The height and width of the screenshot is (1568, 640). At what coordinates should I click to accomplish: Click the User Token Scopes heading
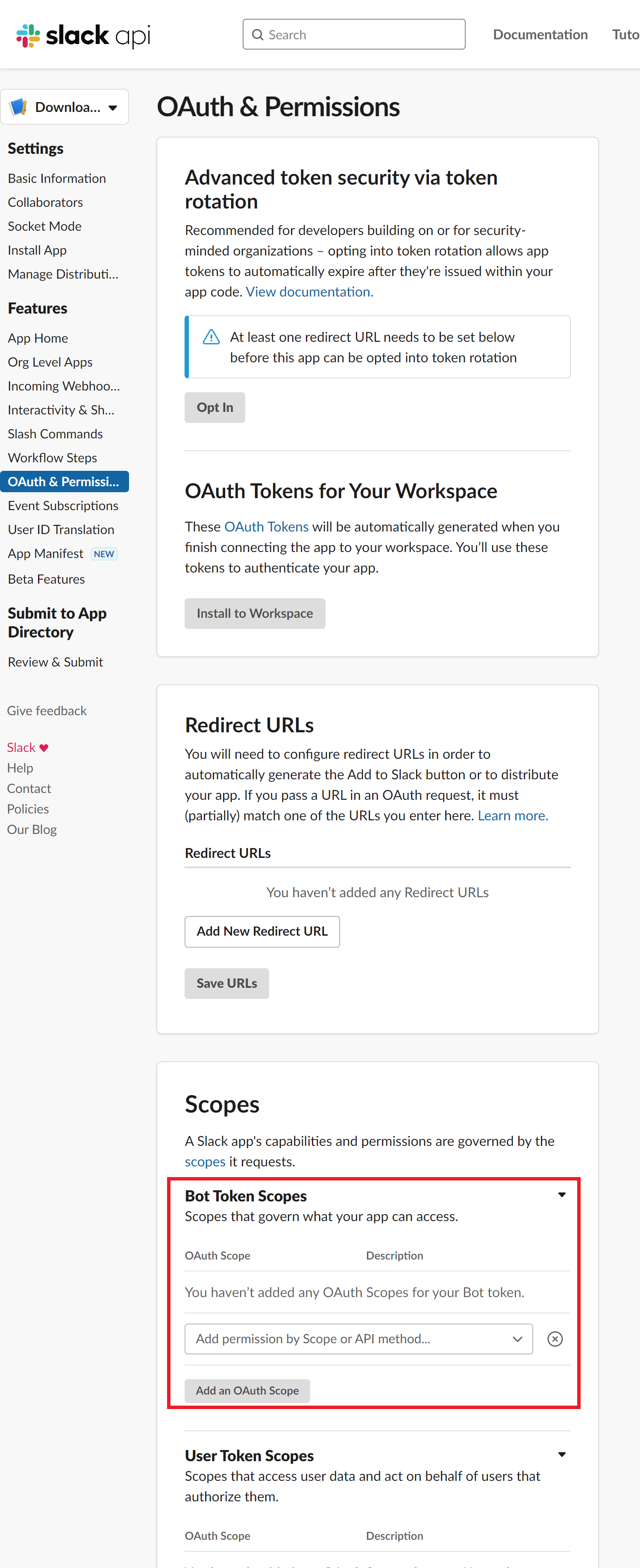coord(250,1456)
